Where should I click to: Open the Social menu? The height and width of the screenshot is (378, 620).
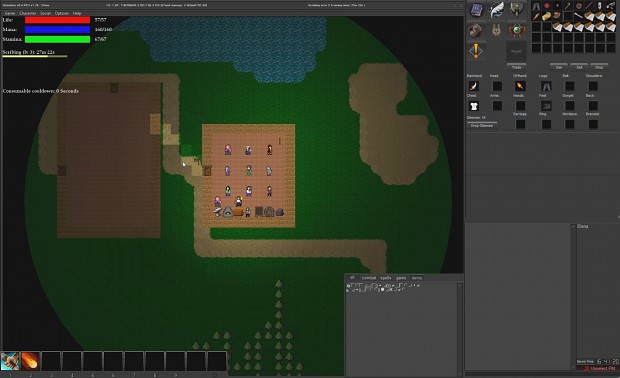tap(45, 13)
